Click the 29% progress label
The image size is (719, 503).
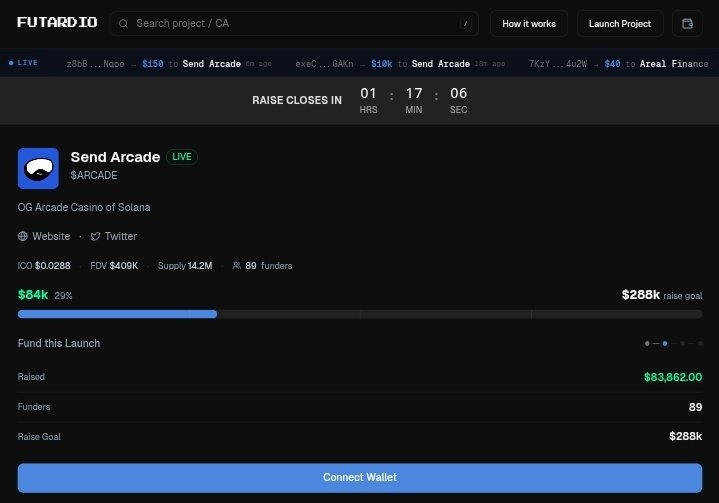[x=63, y=296]
